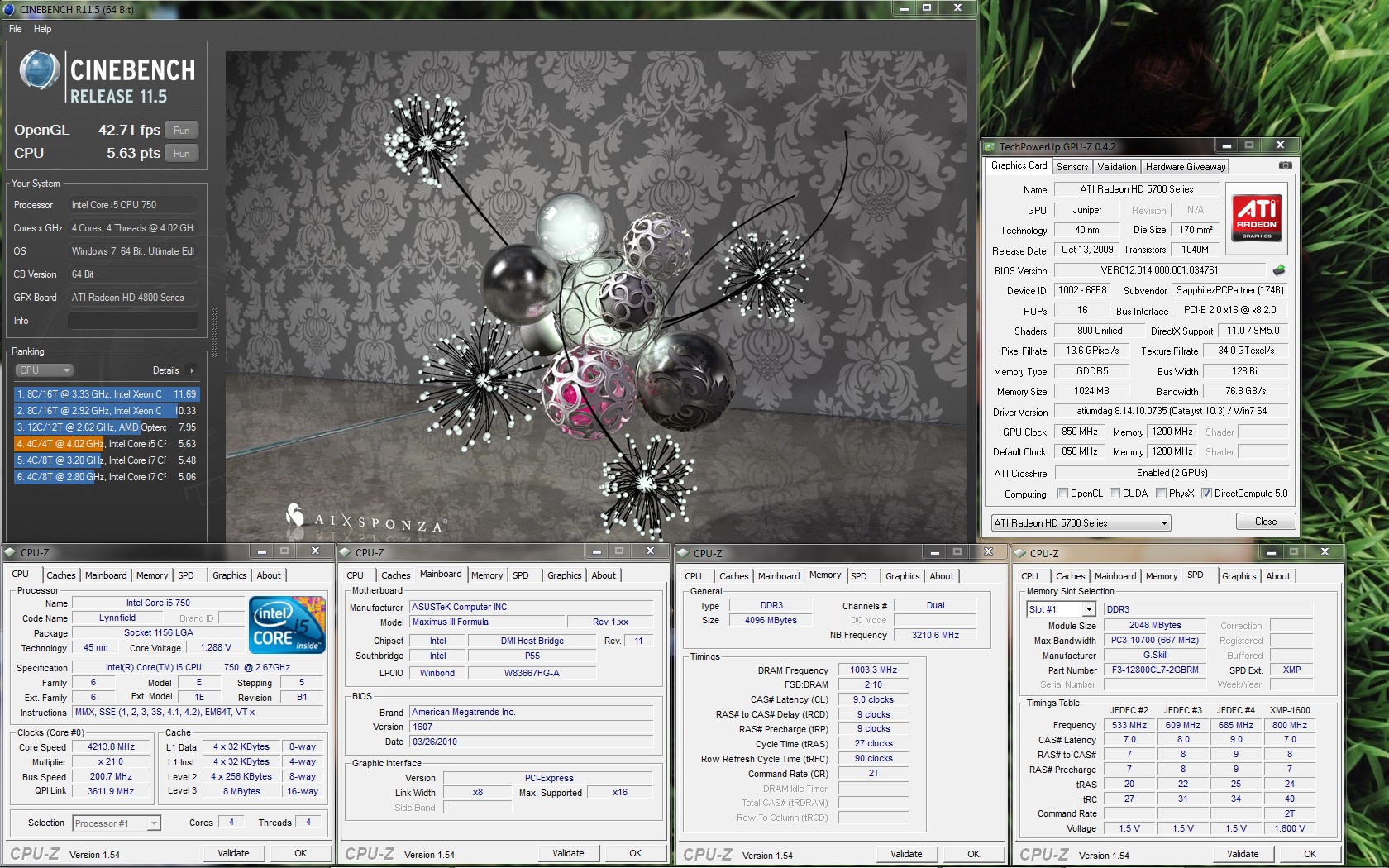The height and width of the screenshot is (868, 1389).
Task: Run the CPU benchmark
Action: [x=182, y=154]
